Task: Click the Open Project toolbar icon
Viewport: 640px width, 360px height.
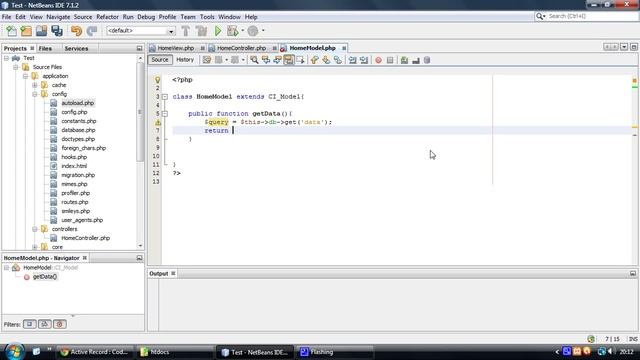Action: click(x=41, y=31)
